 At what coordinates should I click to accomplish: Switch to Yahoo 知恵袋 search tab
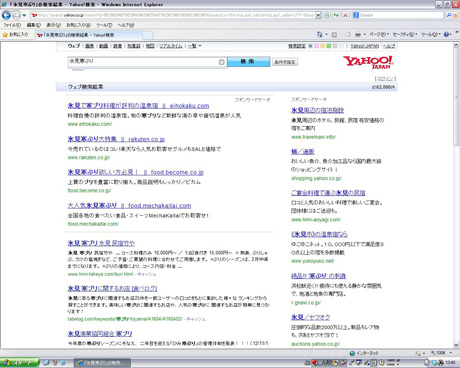[x=134, y=46]
